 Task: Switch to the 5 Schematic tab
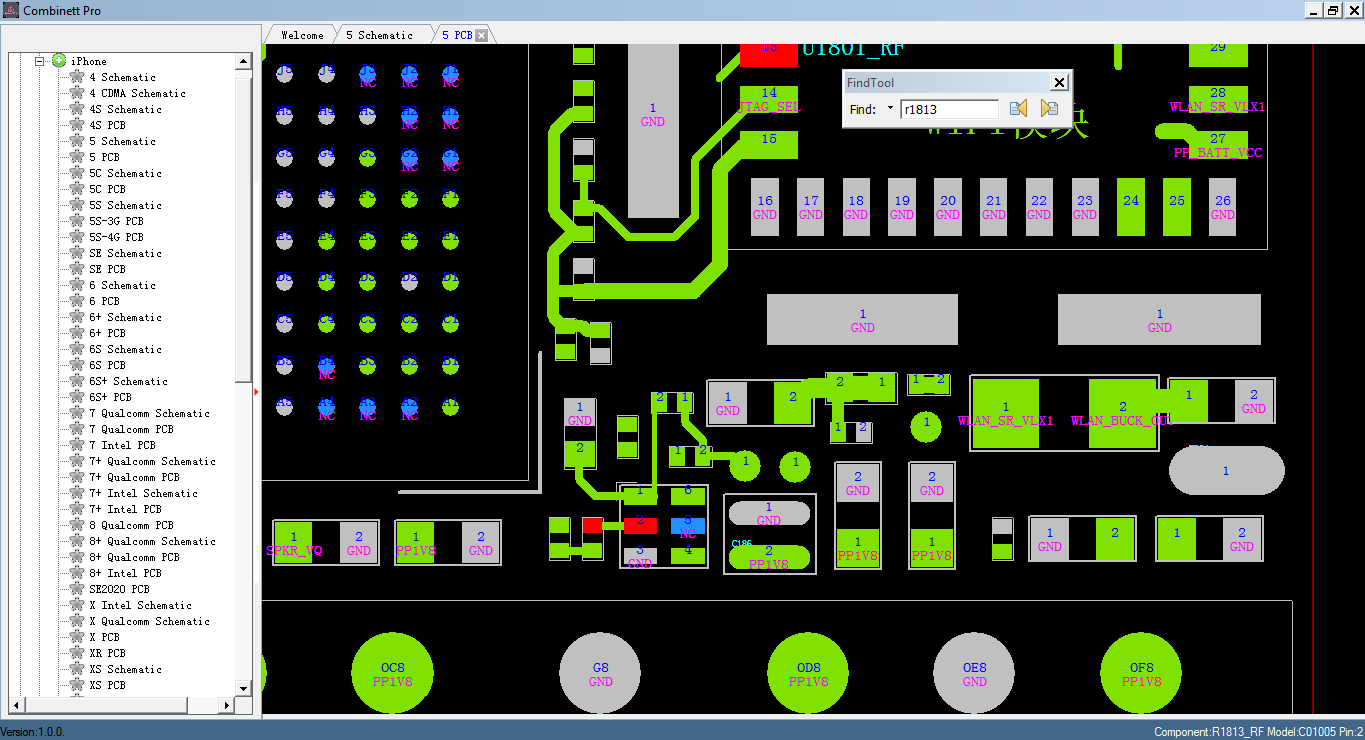pos(379,35)
